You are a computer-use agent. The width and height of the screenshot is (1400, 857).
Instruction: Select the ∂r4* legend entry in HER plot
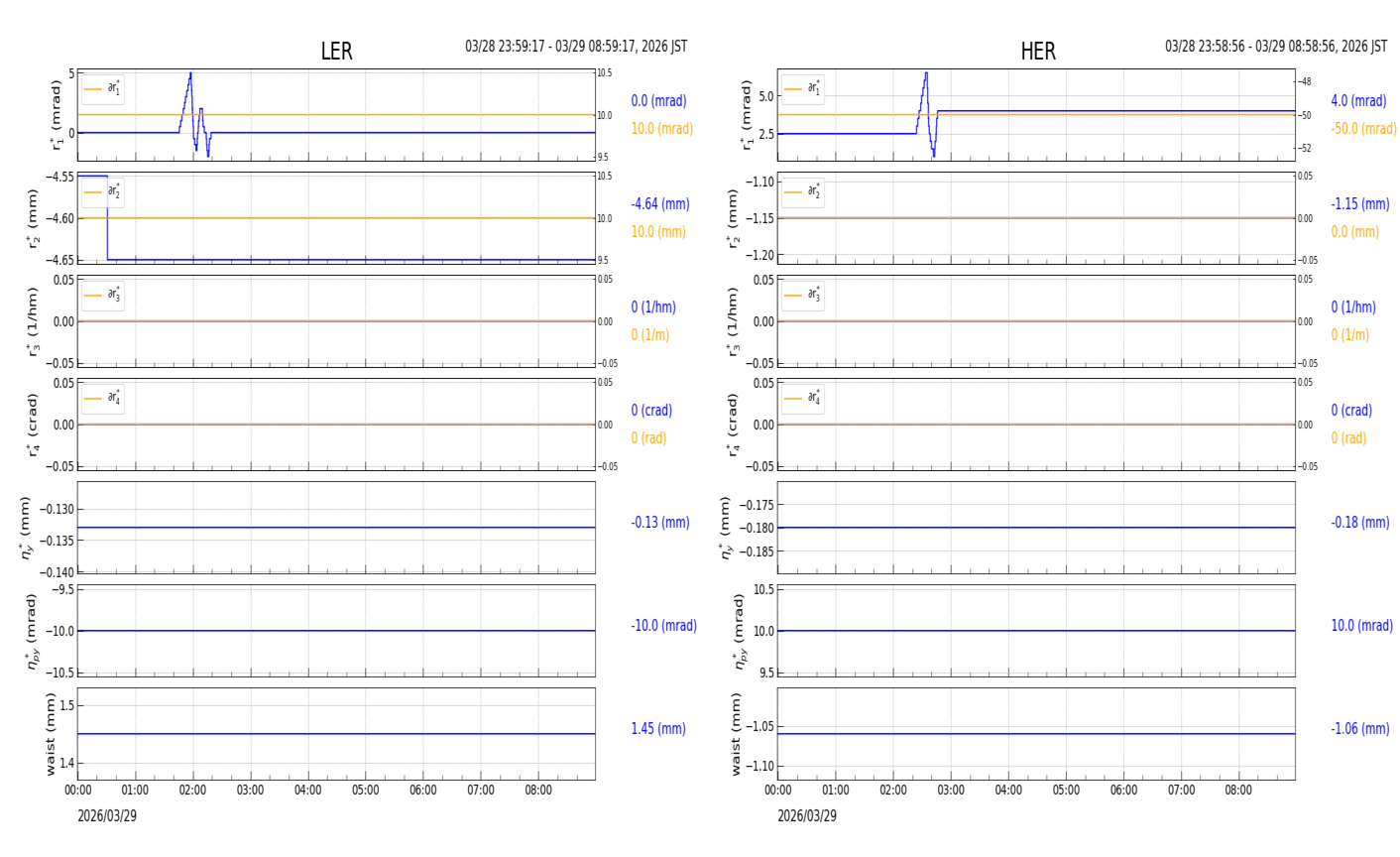pos(802,399)
